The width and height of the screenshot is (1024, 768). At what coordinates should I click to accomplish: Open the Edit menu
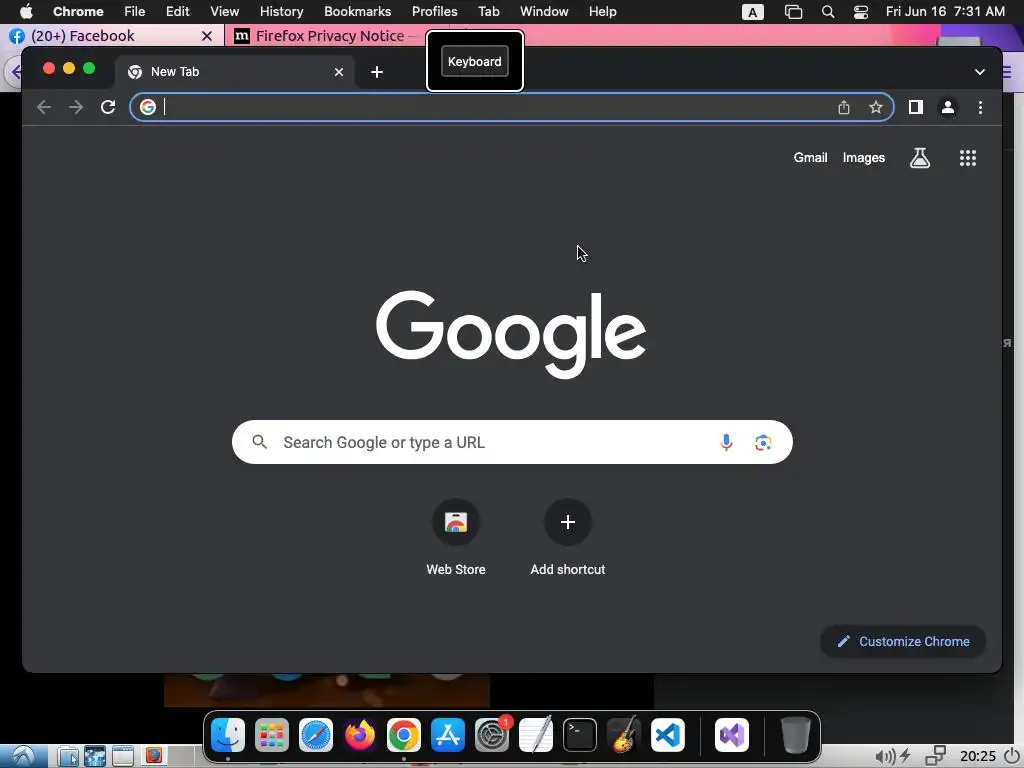point(177,12)
